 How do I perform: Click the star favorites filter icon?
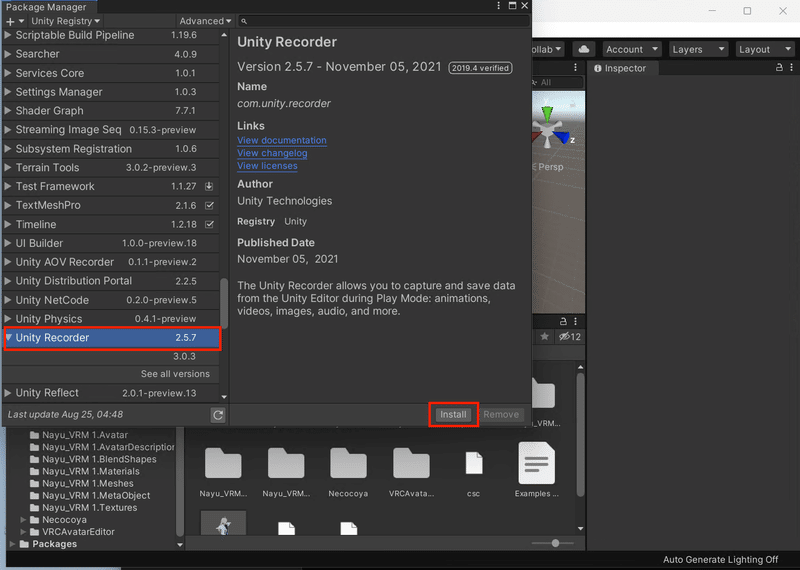pos(544,336)
